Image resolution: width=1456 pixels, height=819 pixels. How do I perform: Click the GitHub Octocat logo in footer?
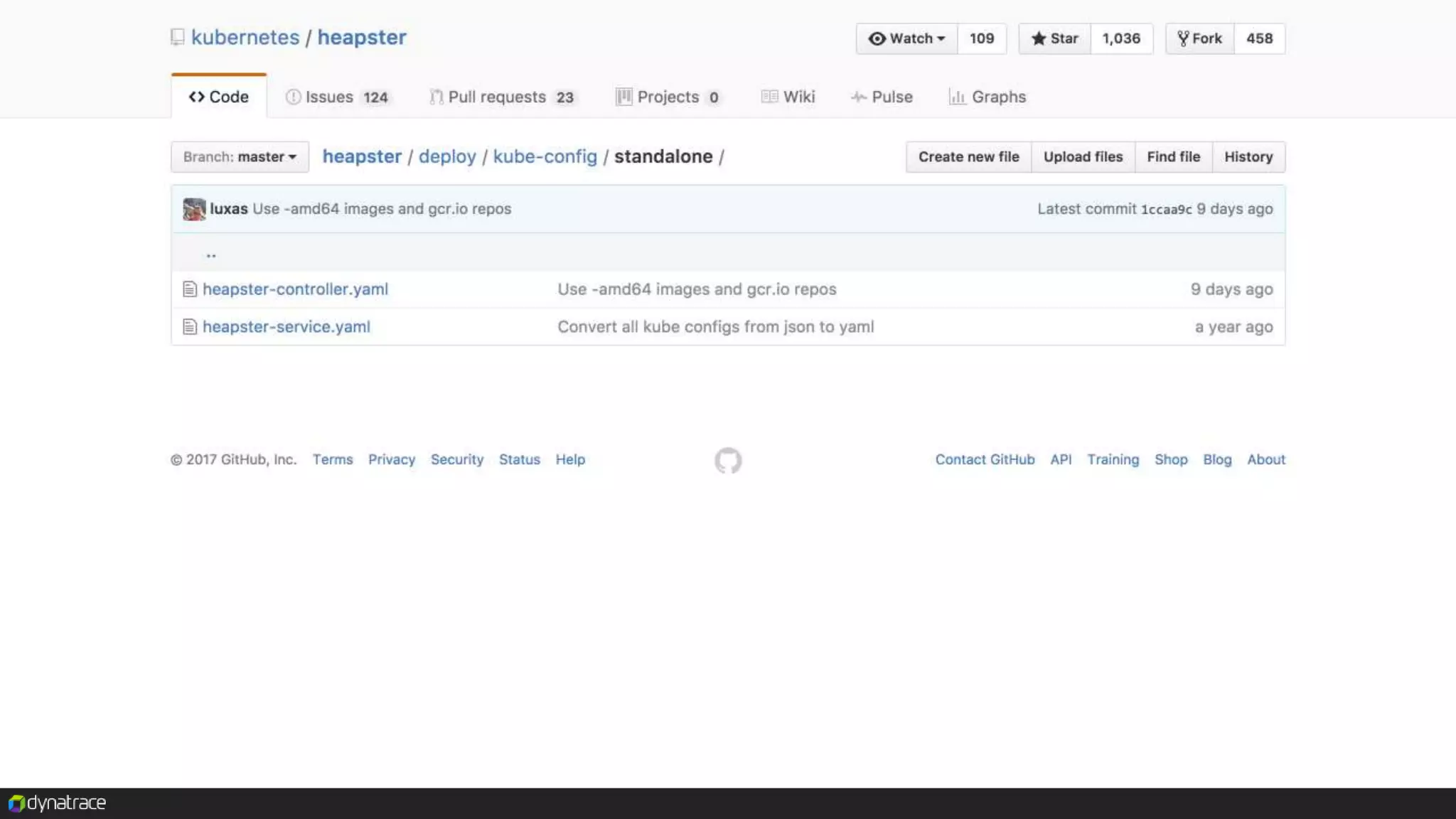pos(728,461)
